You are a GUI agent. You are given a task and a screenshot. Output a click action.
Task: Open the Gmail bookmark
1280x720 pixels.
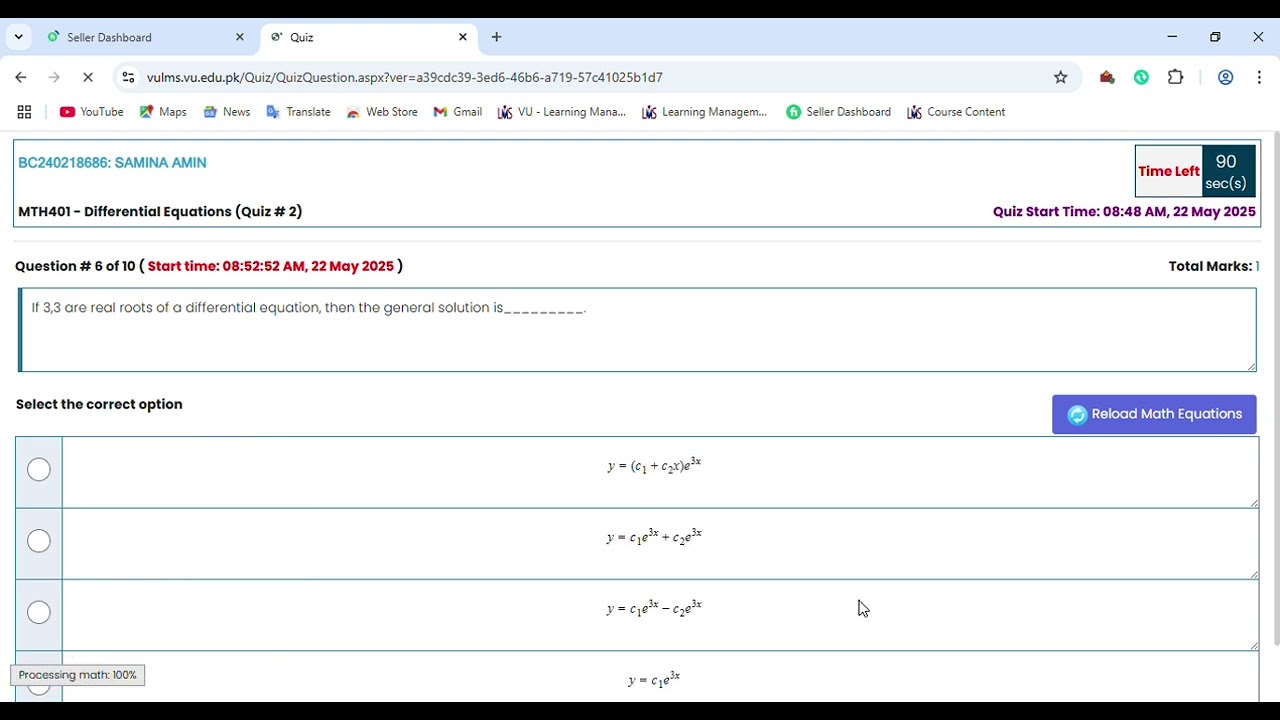pyautogui.click(x=458, y=112)
